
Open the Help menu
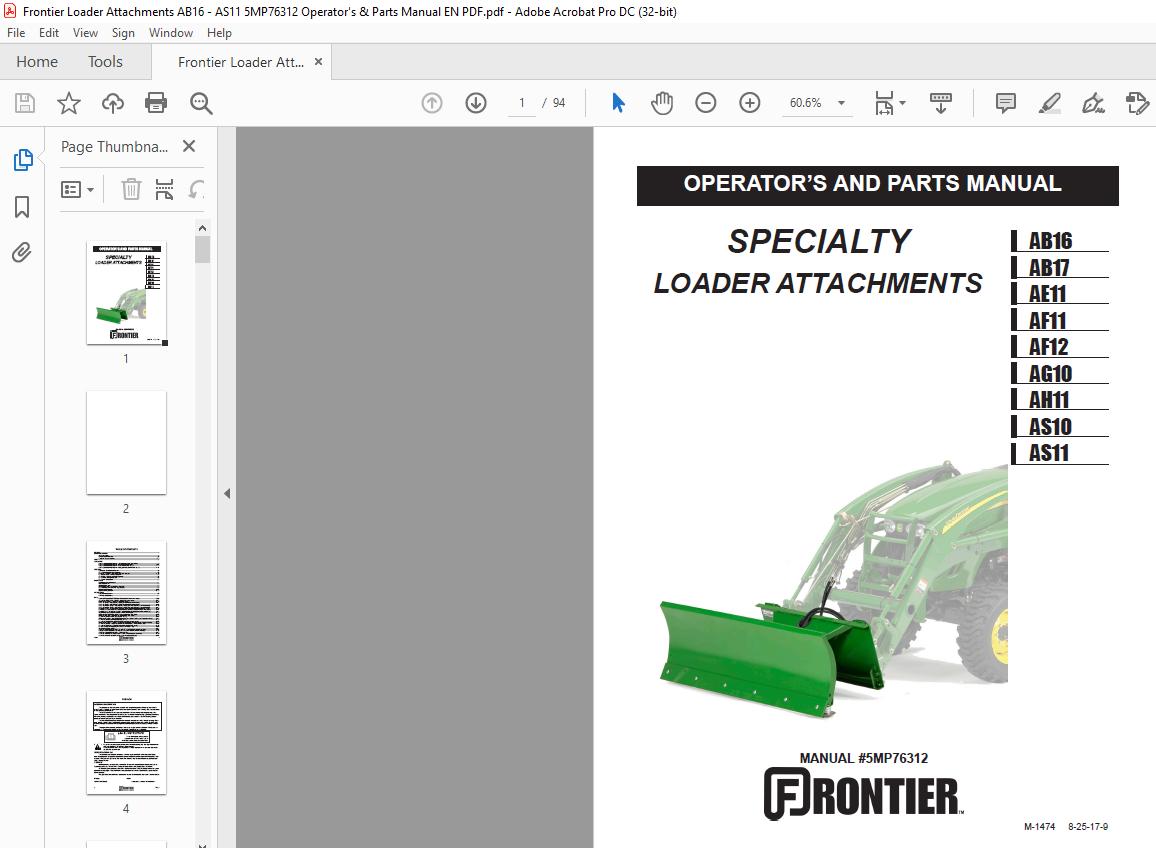(x=219, y=32)
